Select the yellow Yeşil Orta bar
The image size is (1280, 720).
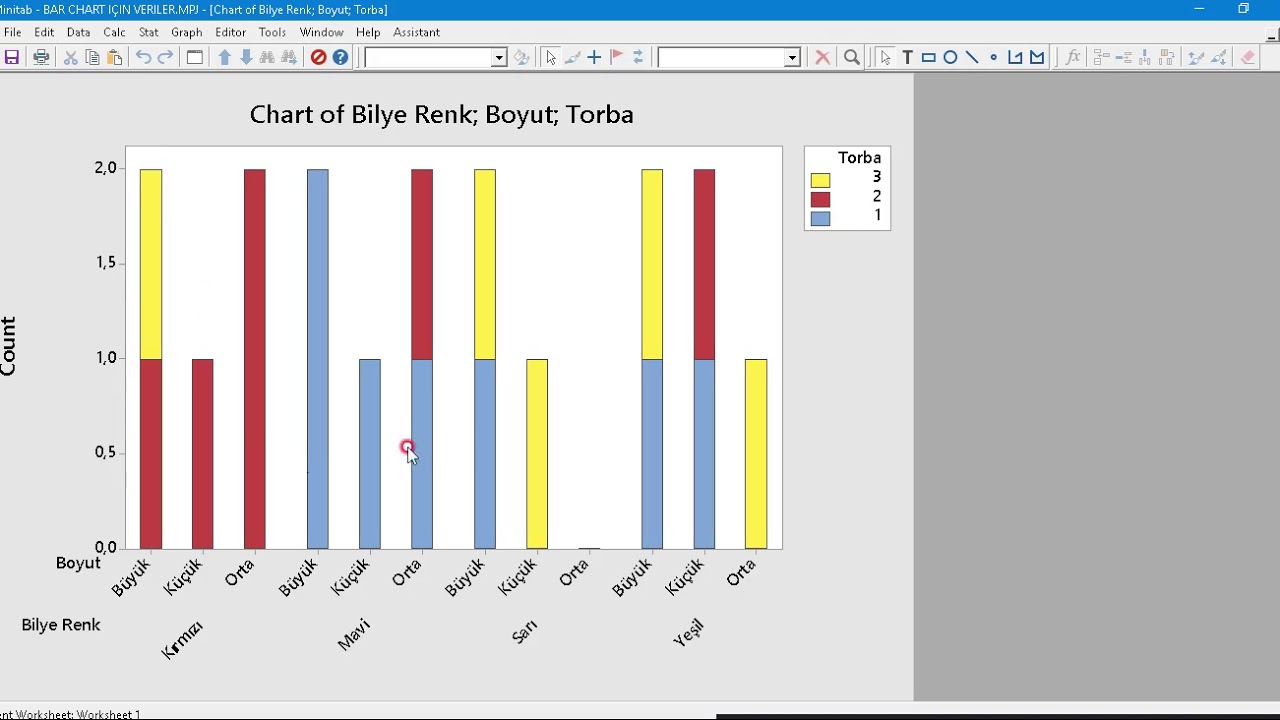(756, 454)
